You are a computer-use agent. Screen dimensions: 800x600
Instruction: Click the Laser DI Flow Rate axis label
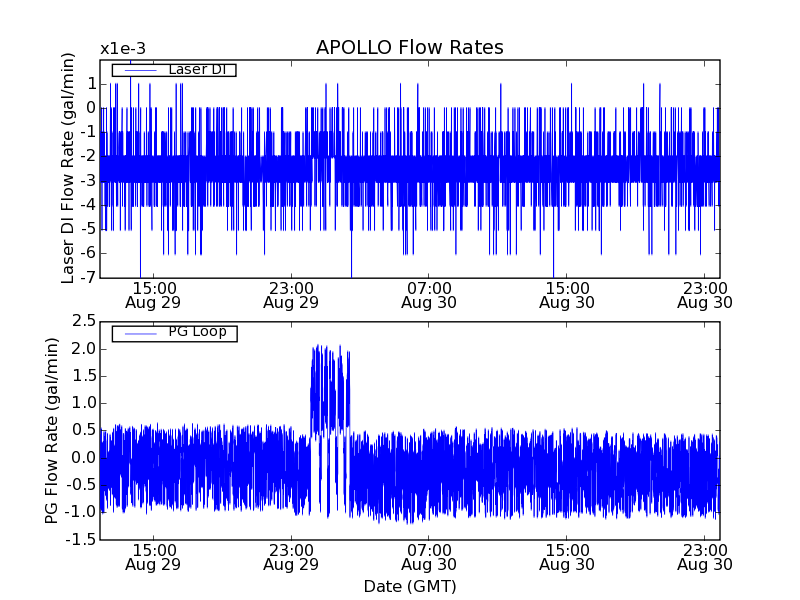69,168
